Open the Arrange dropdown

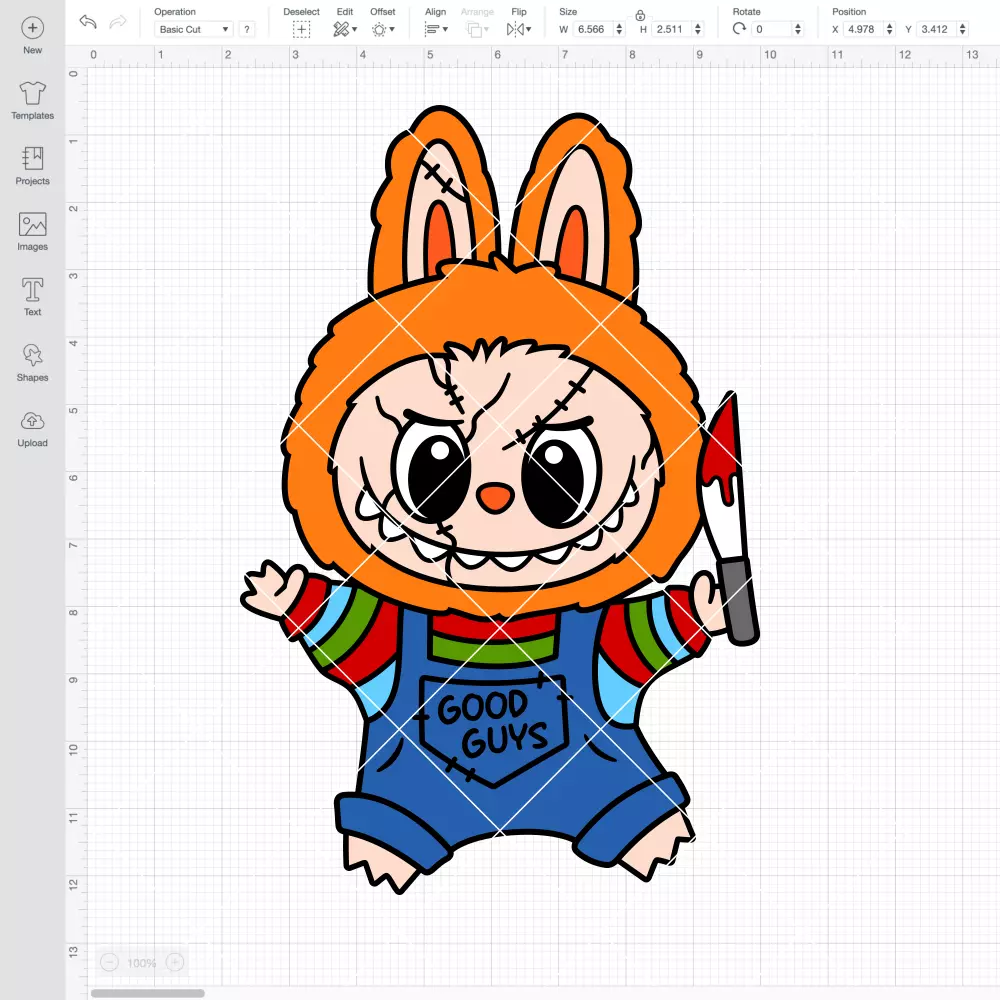[477, 29]
